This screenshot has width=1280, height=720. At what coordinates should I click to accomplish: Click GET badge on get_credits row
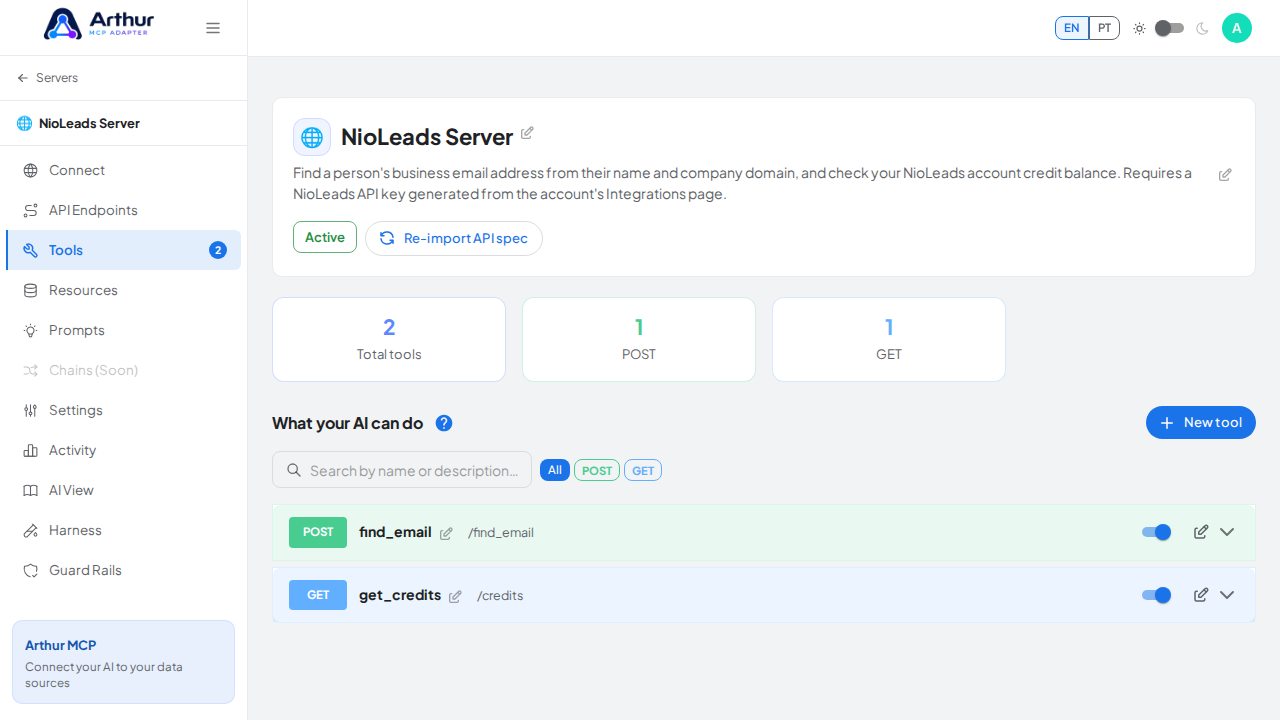tap(318, 595)
